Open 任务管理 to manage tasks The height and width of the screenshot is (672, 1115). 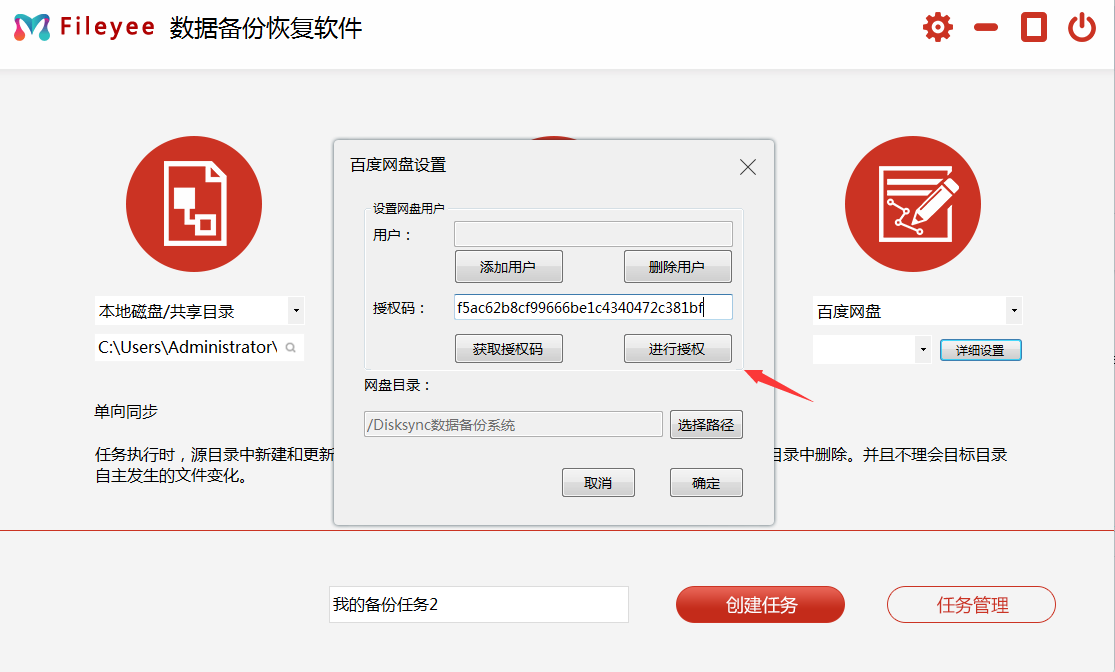coord(970,604)
